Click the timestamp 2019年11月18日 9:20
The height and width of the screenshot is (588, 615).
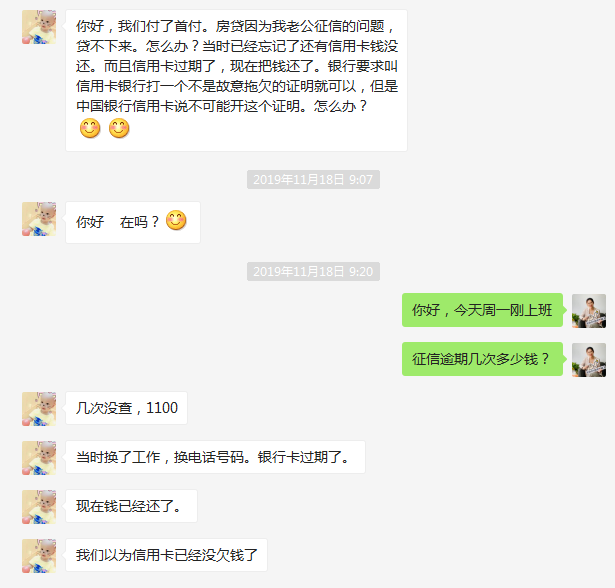313,271
